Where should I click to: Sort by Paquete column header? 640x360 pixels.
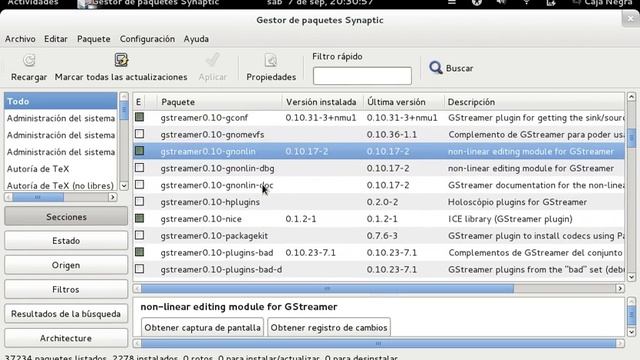[219, 102]
